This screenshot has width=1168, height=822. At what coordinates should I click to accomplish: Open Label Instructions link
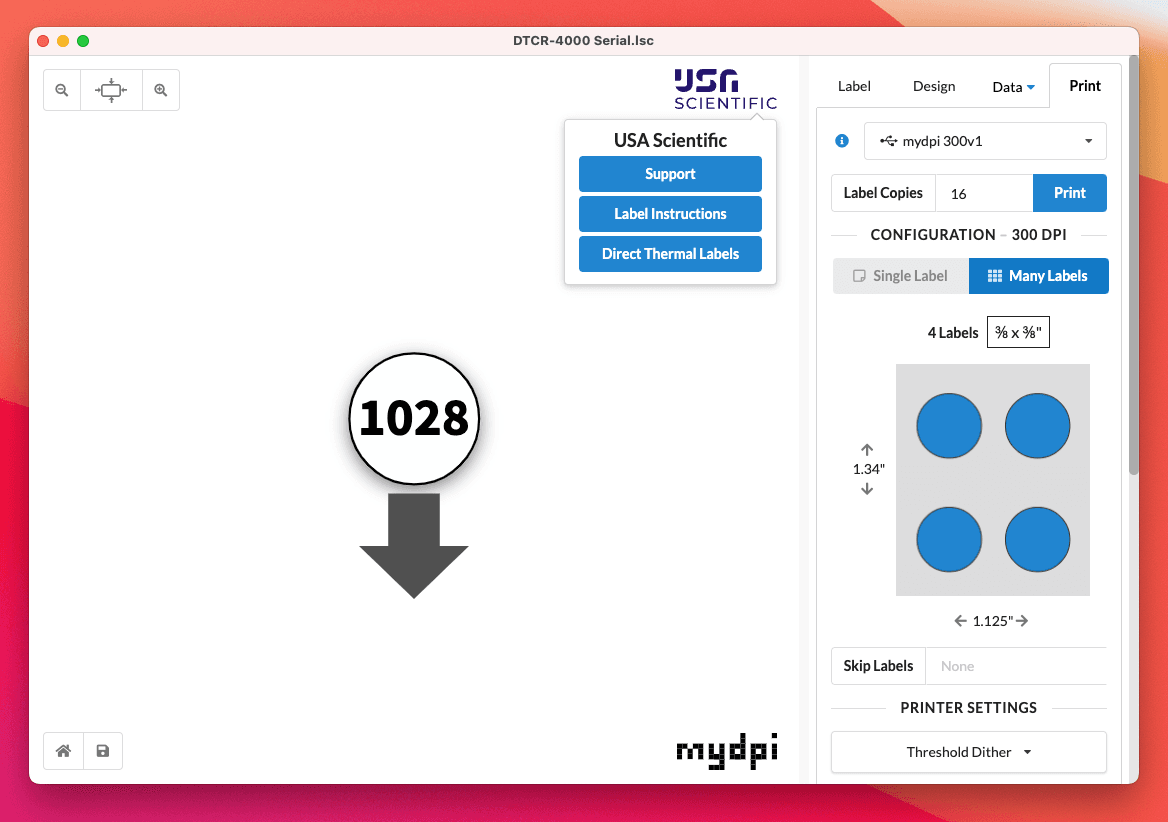[670, 214]
